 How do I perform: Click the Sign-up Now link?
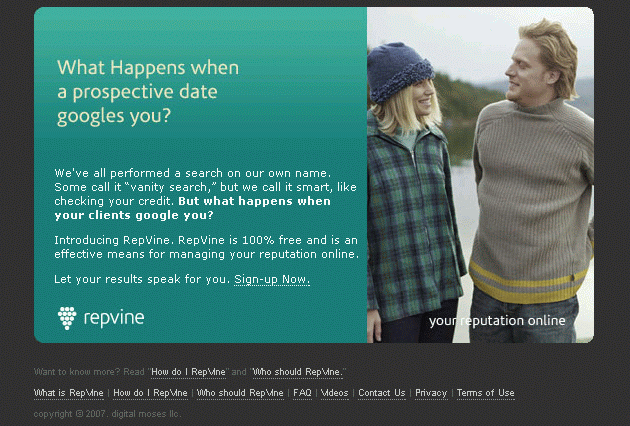[x=272, y=279]
